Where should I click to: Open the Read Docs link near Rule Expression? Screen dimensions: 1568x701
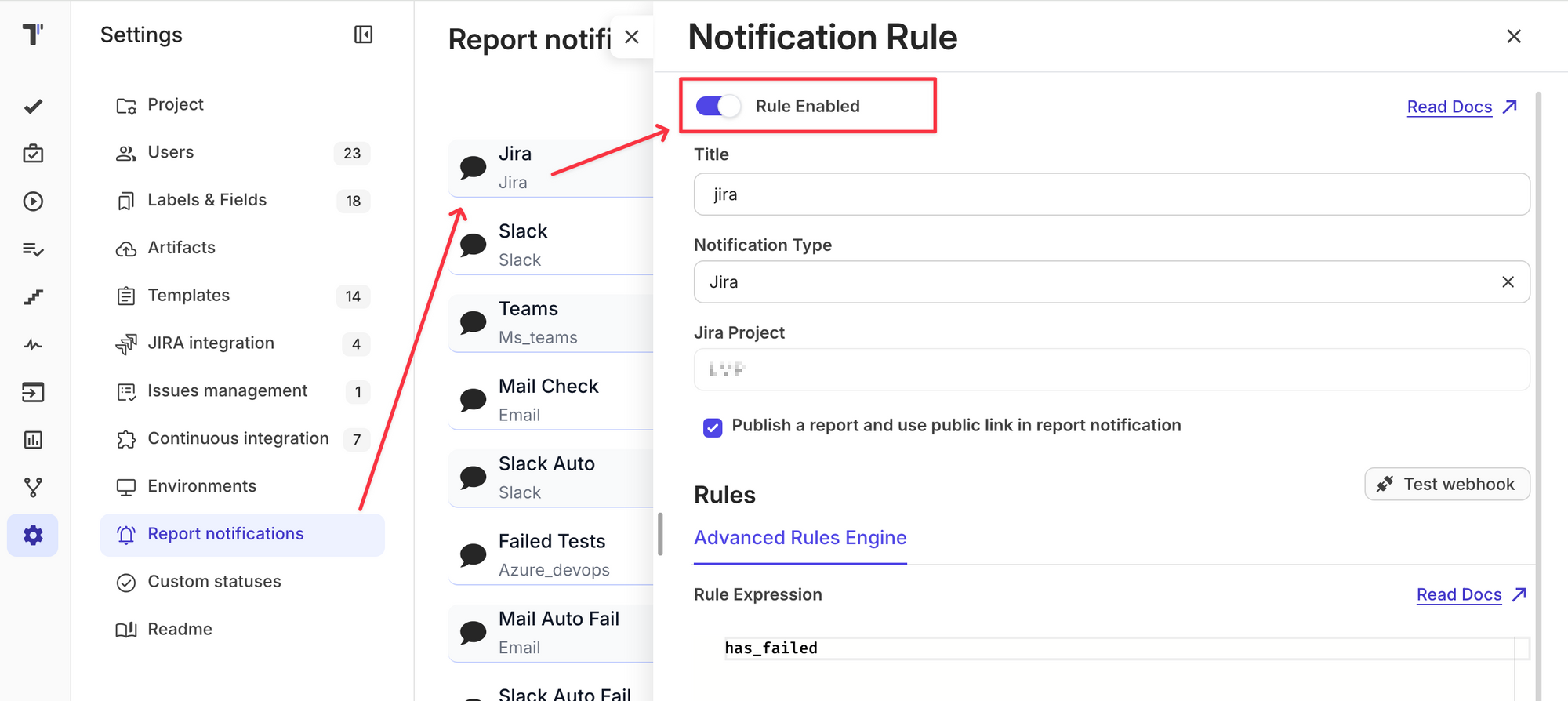coord(1459,594)
